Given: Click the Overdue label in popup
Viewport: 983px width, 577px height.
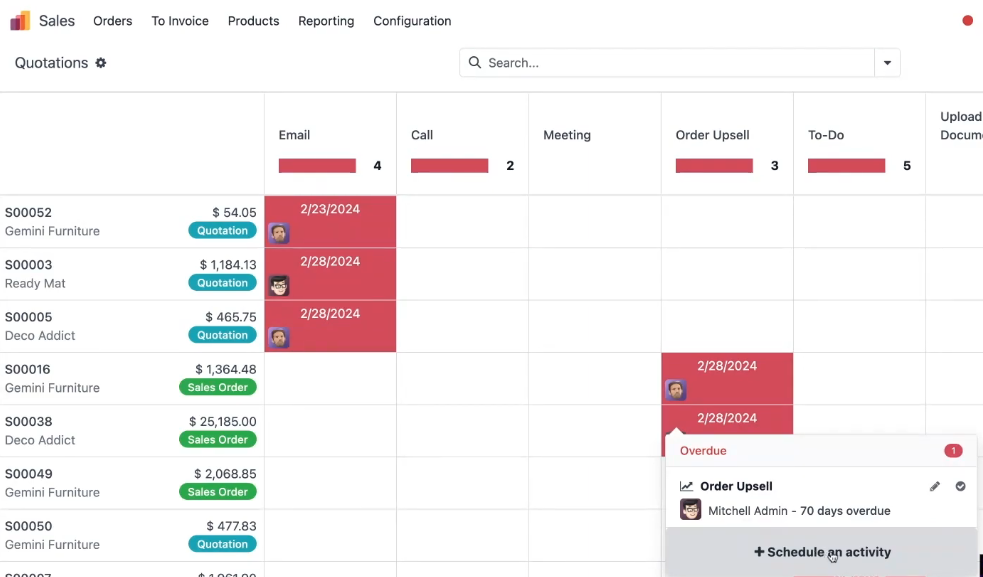Looking at the screenshot, I should point(703,450).
